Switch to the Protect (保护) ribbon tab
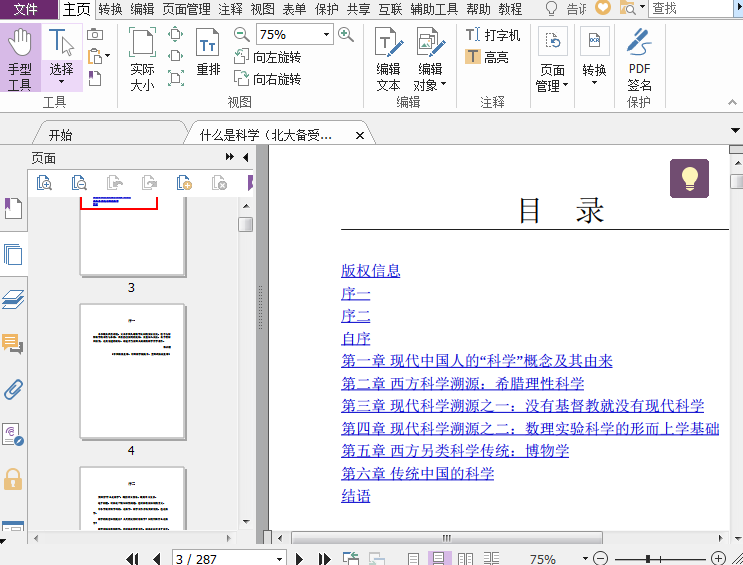743x565 pixels. 326,9
